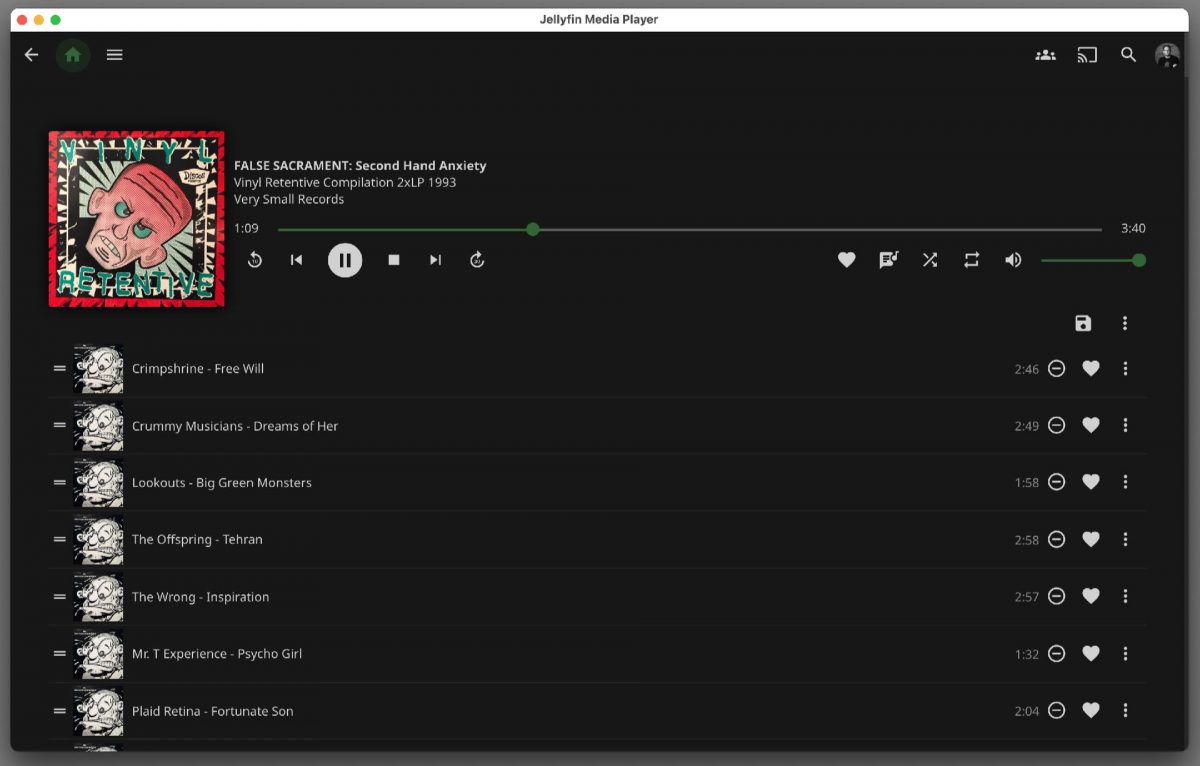Open the hamburger navigation menu
This screenshot has height=766, width=1200.
115,55
